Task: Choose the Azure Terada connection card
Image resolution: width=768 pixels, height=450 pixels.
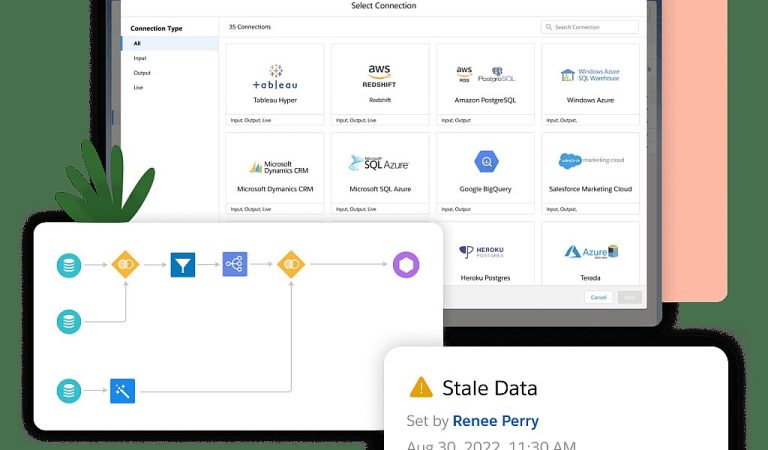Action: [x=590, y=254]
